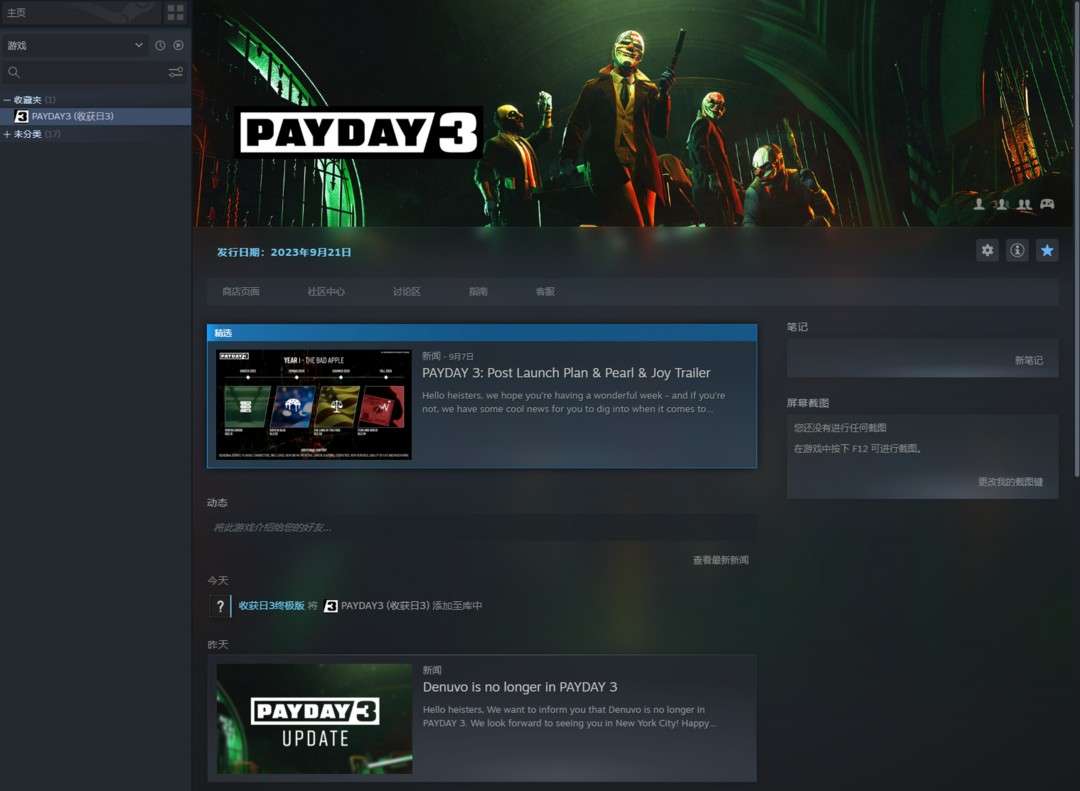Click the 昨天 date label
The image size is (1080, 791).
(x=218, y=645)
